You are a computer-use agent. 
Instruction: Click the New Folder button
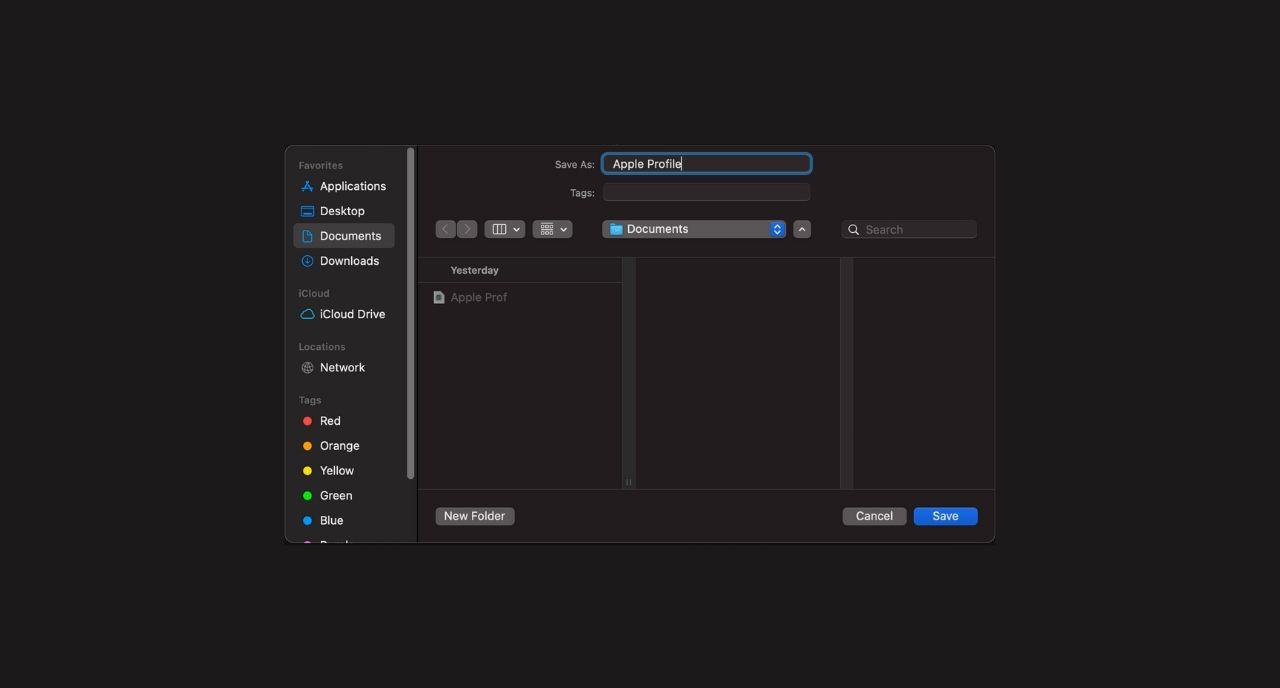point(475,516)
